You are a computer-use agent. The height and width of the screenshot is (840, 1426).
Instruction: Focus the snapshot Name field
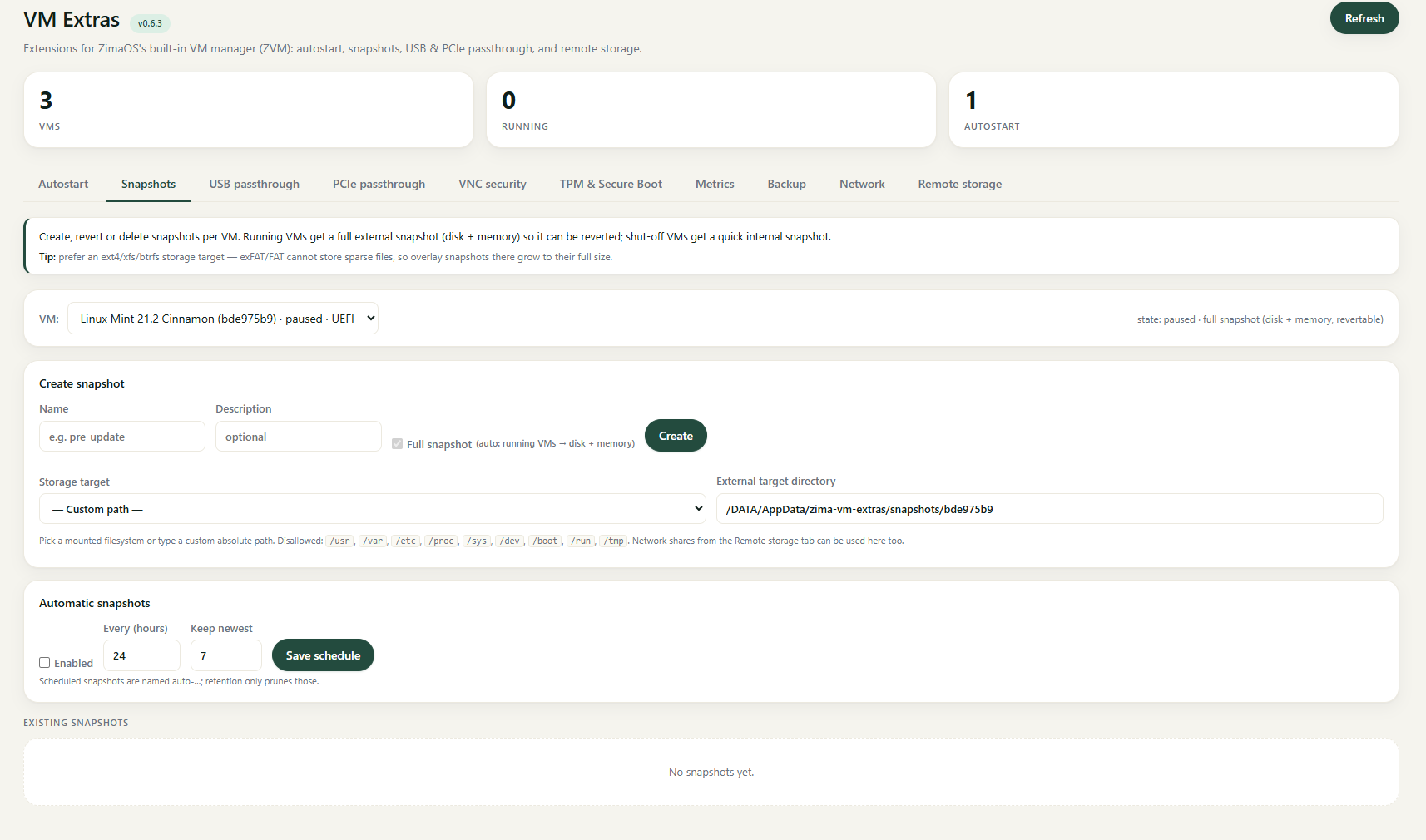[122, 437]
